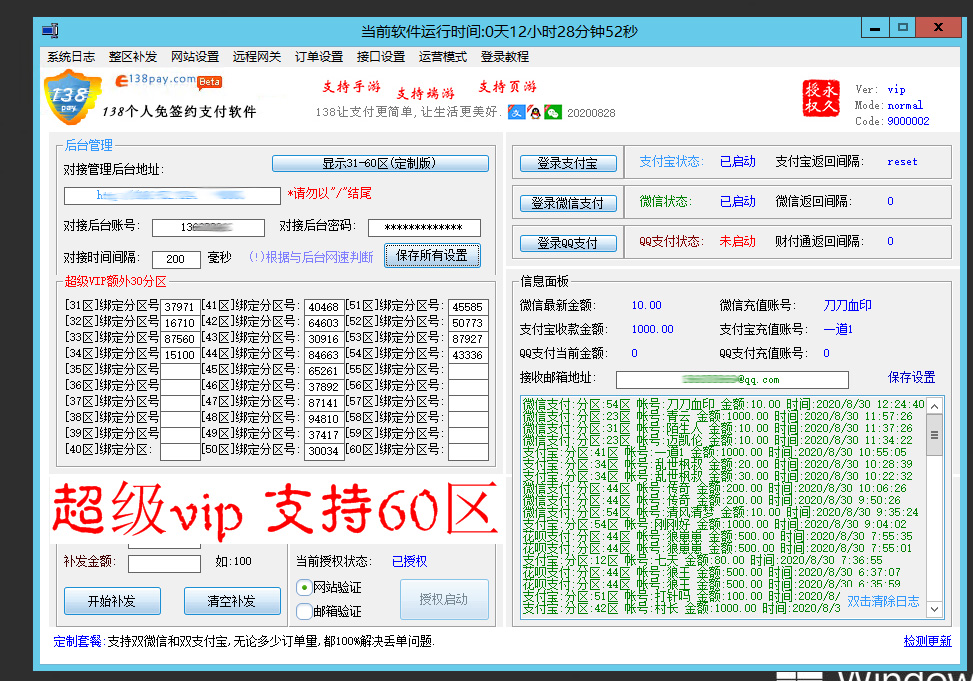The image size is (973, 681).
Task: Click the 显示31-60区(定制版) button
Action: 380,163
